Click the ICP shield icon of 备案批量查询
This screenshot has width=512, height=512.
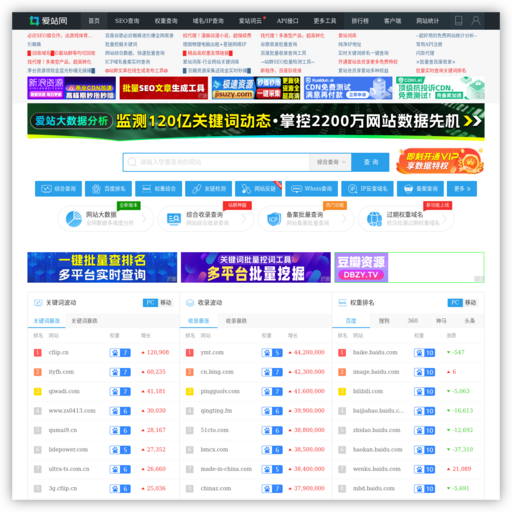click(274, 219)
